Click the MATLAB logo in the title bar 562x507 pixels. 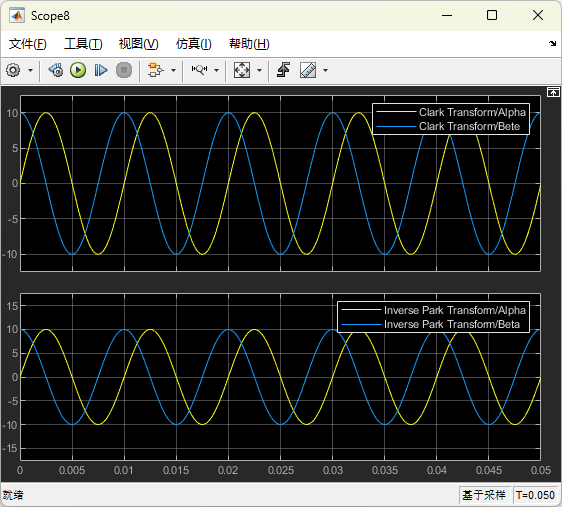coord(17,15)
